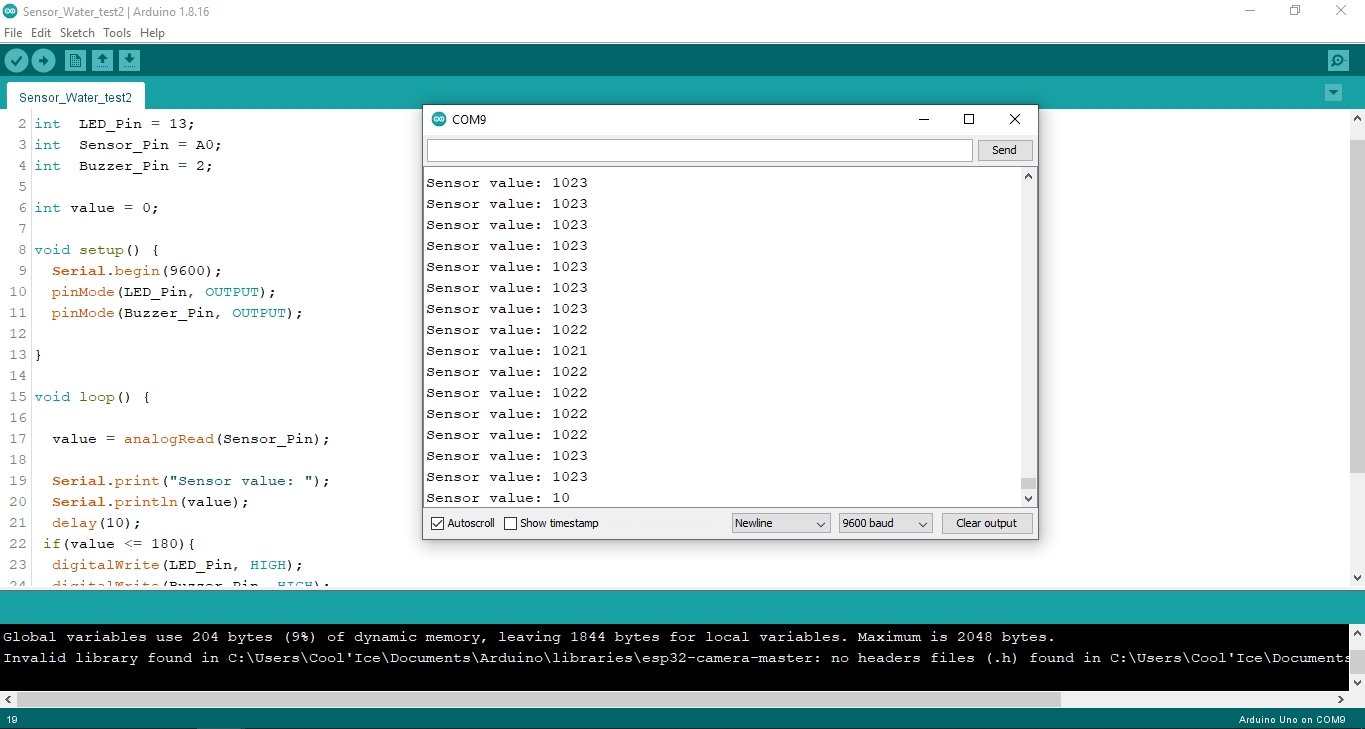Image resolution: width=1365 pixels, height=729 pixels.
Task: Open a sketch with the Open icon
Action: click(102, 61)
